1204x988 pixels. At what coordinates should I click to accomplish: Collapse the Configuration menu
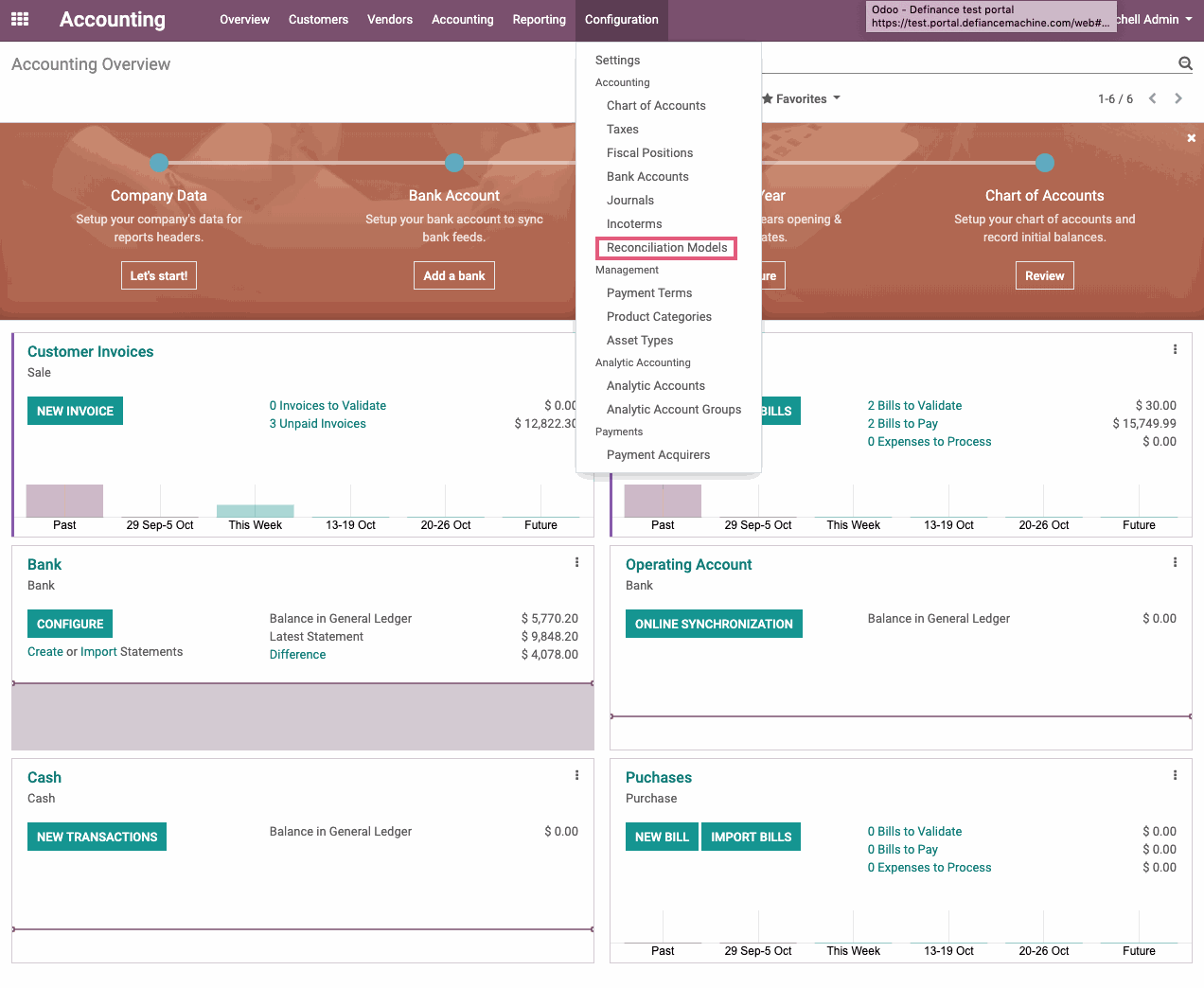[622, 19]
